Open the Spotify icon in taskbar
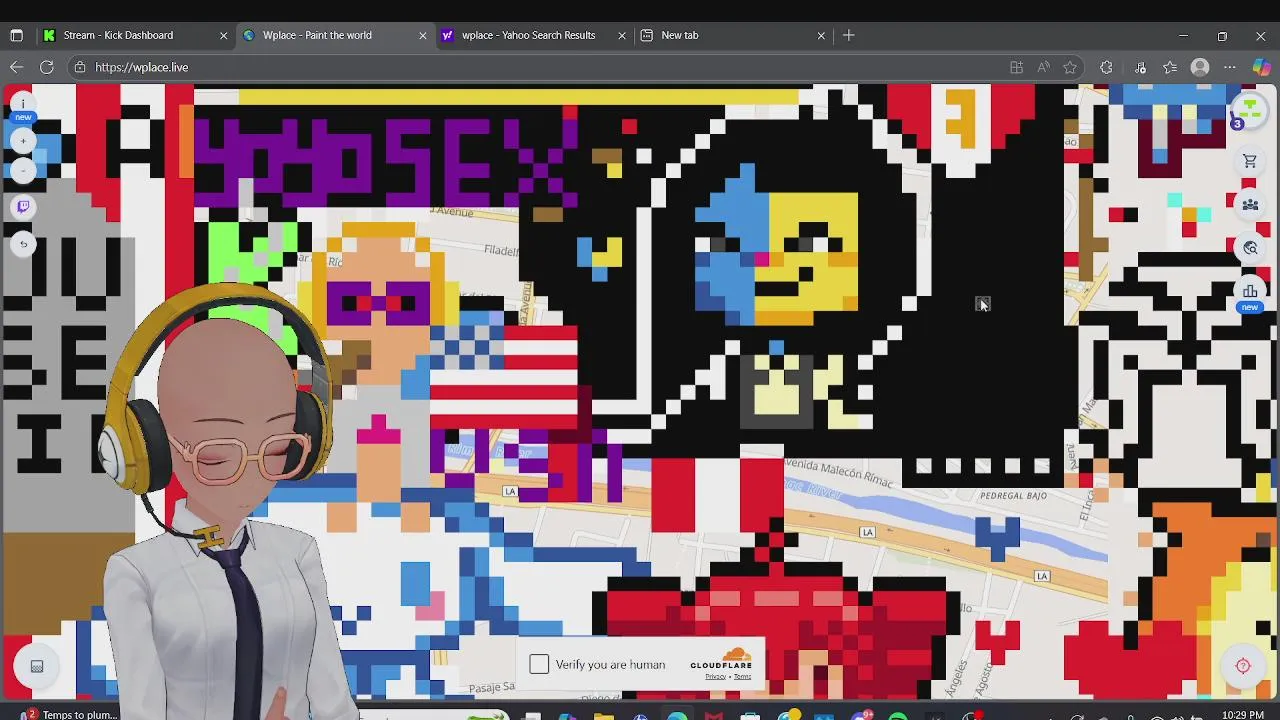 897,716
